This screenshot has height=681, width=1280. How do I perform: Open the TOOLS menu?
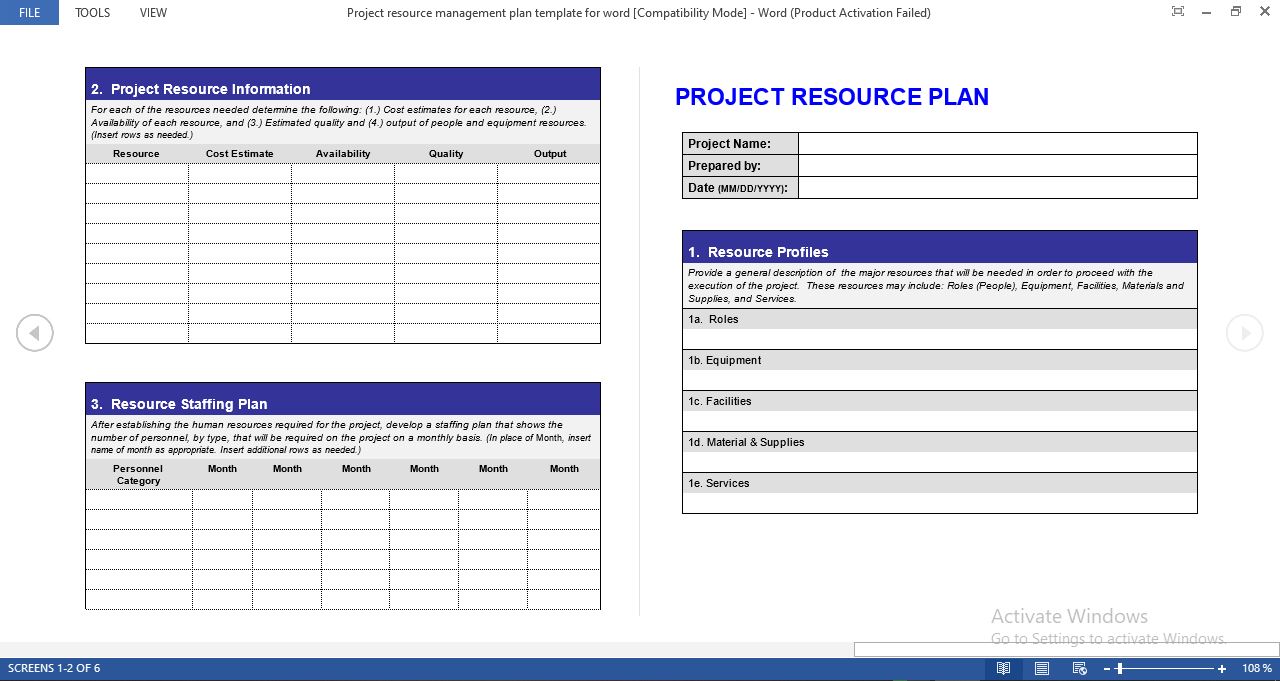(92, 12)
